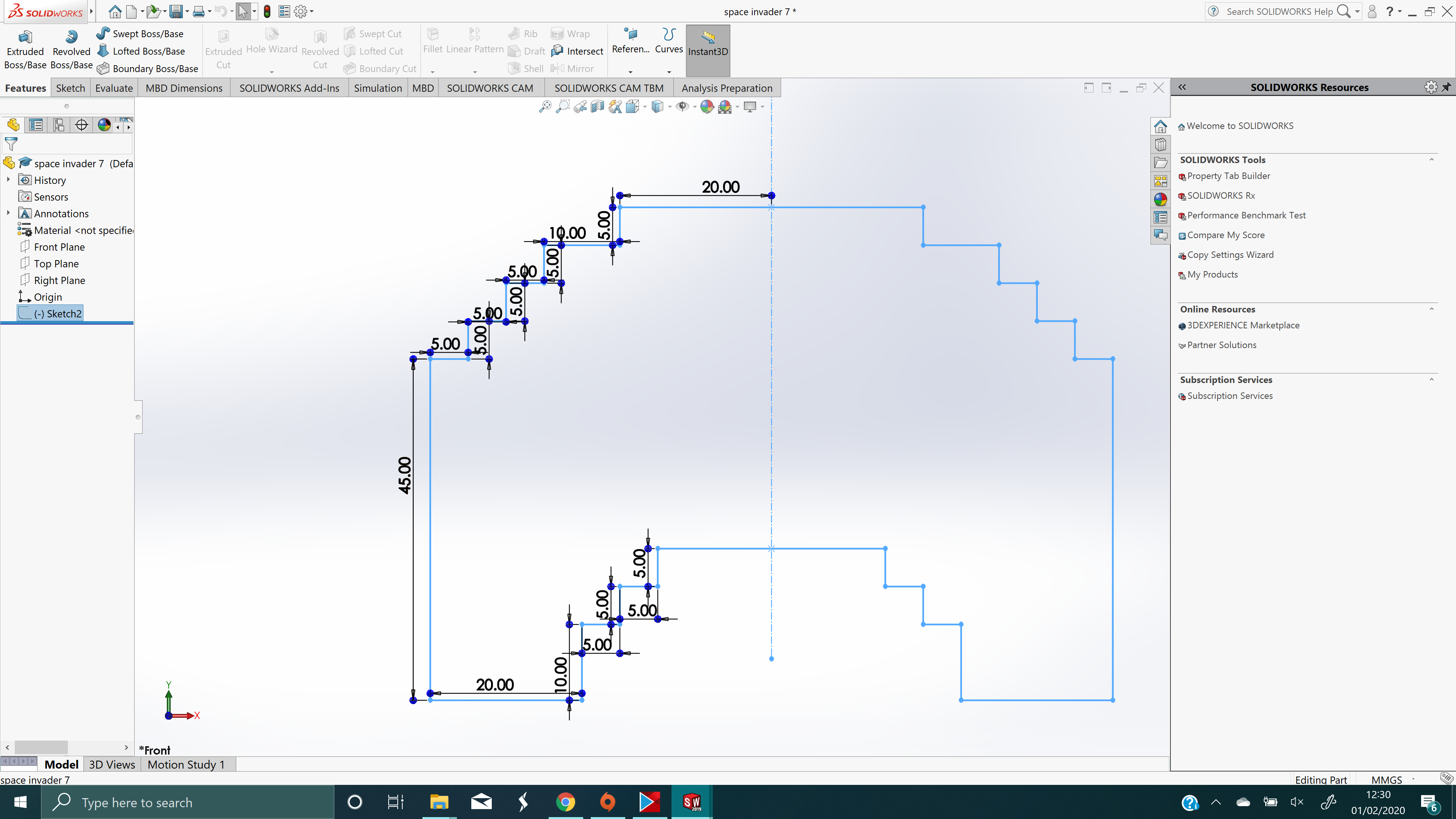This screenshot has height=819, width=1456.
Task: Open View Settings monitor icon
Action: (750, 106)
